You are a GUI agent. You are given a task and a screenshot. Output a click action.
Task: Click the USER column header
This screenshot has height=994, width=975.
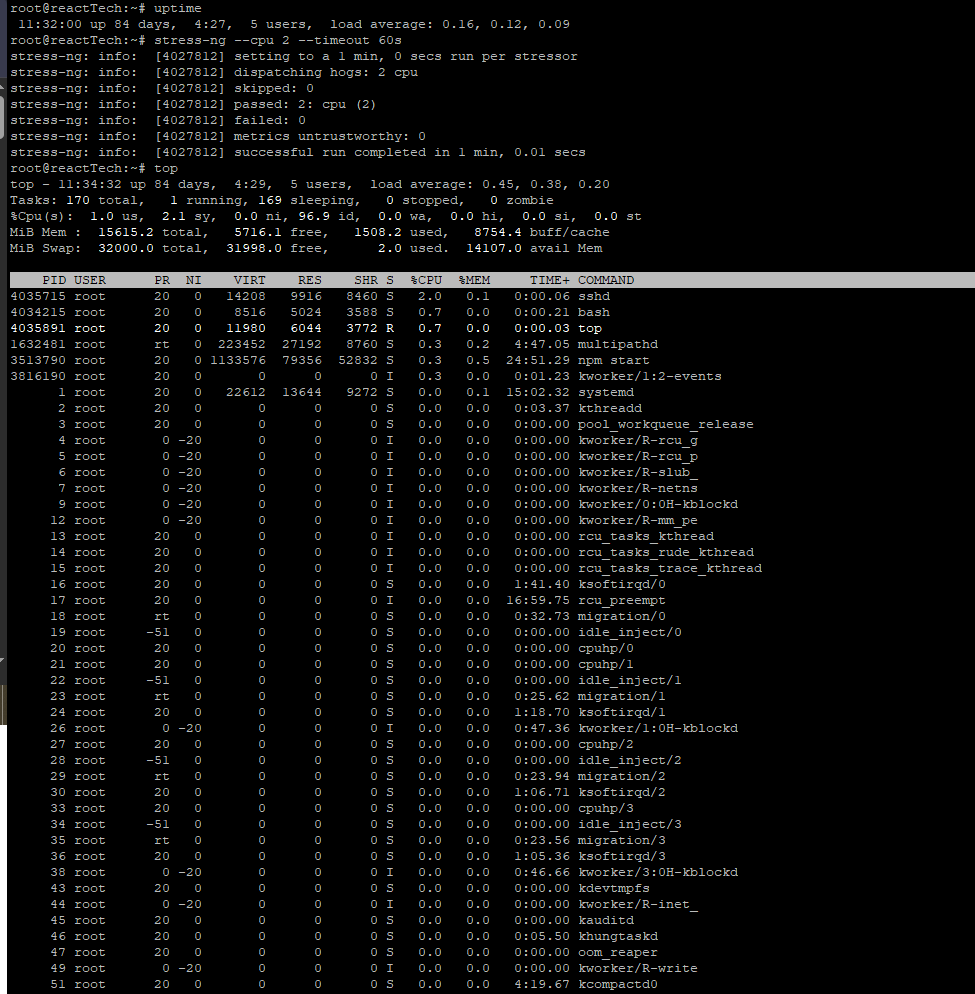[90, 280]
